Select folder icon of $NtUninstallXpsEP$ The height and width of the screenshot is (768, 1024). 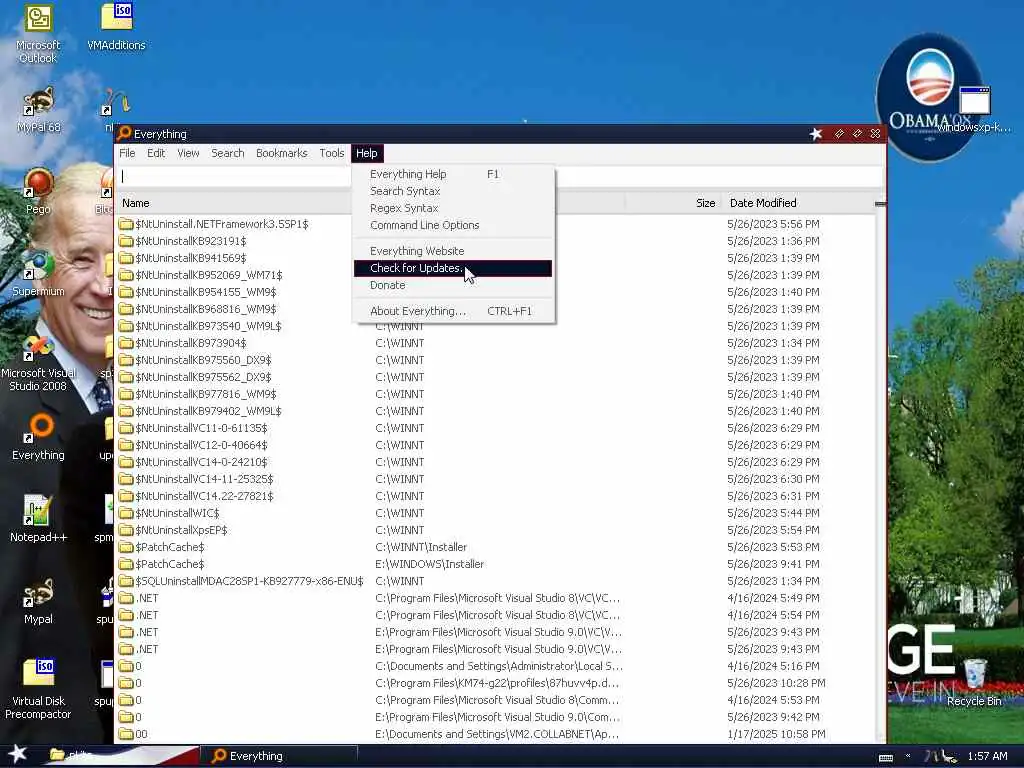(125, 530)
